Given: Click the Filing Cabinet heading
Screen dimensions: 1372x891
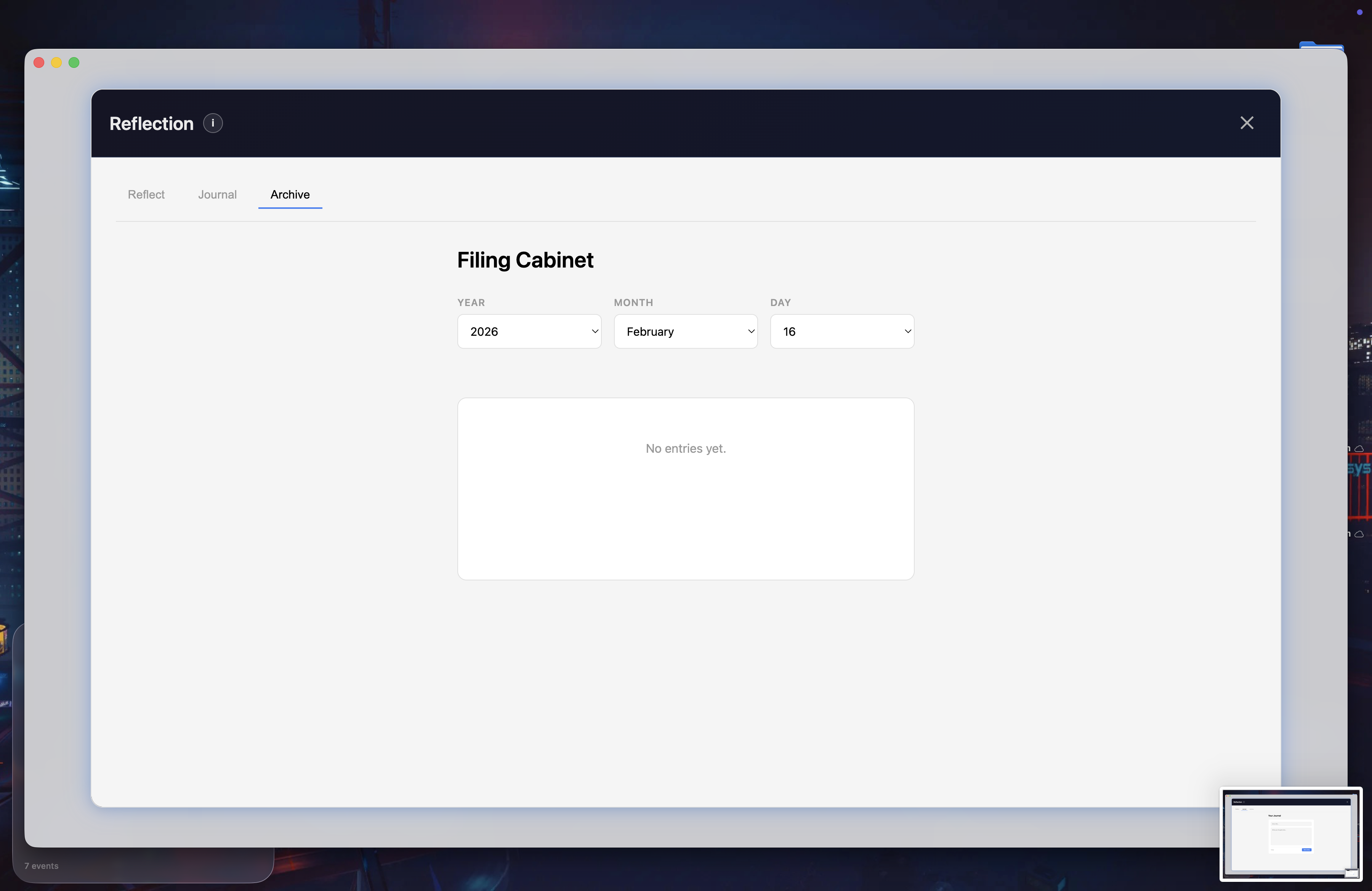Looking at the screenshot, I should [524, 260].
